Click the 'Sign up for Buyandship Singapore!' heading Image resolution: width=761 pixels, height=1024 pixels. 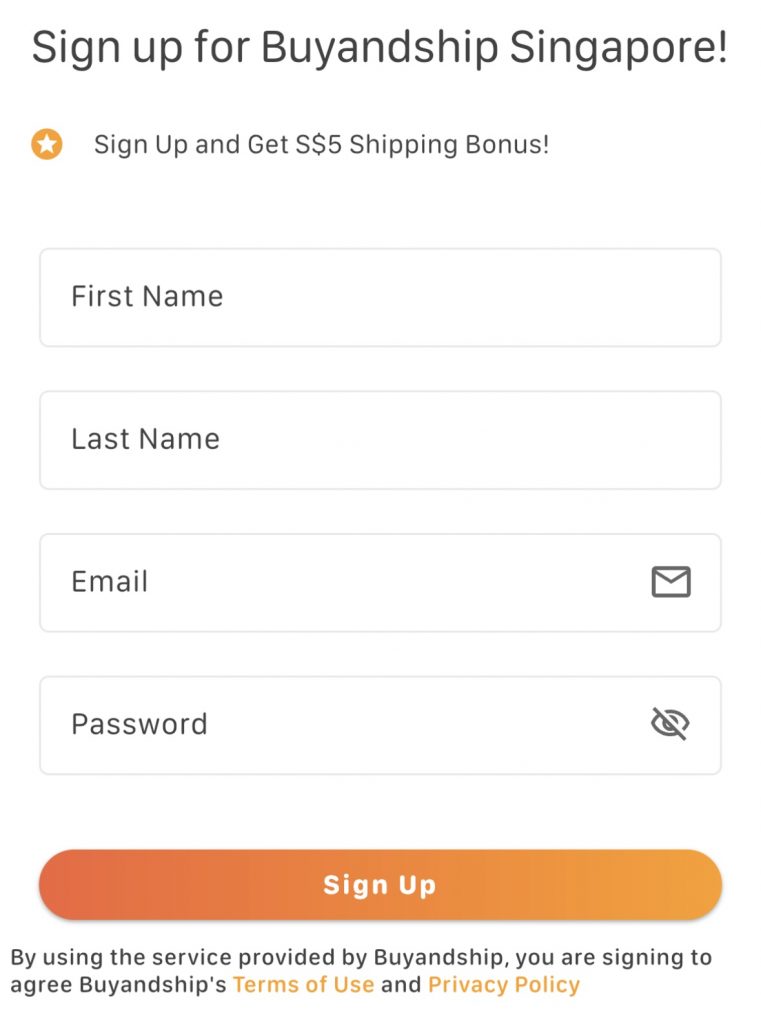(x=380, y=47)
